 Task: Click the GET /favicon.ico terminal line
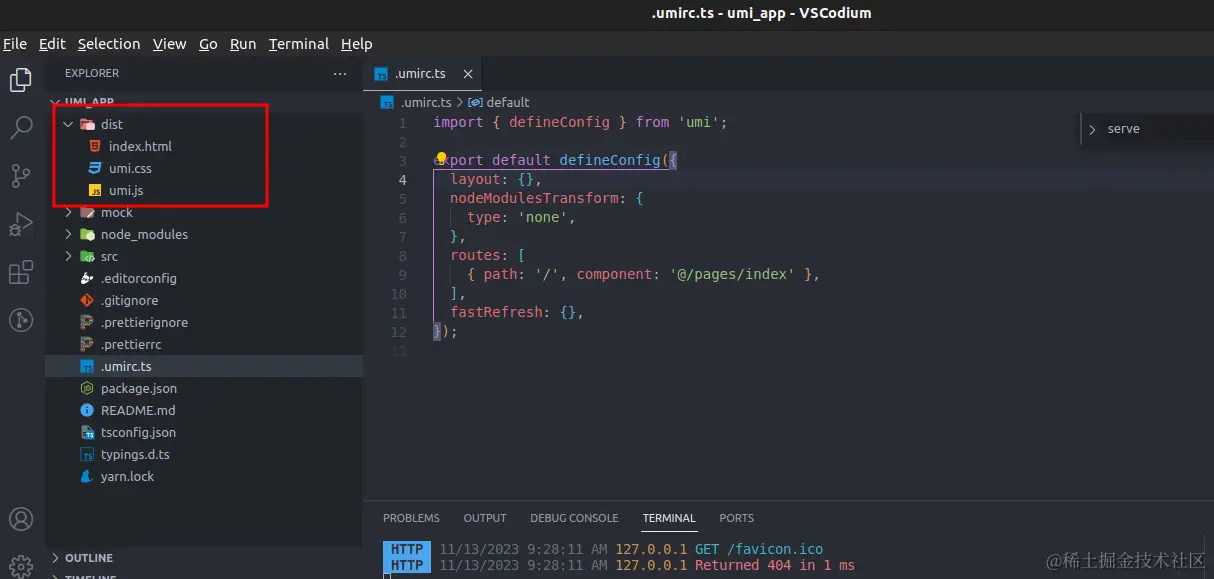click(757, 549)
